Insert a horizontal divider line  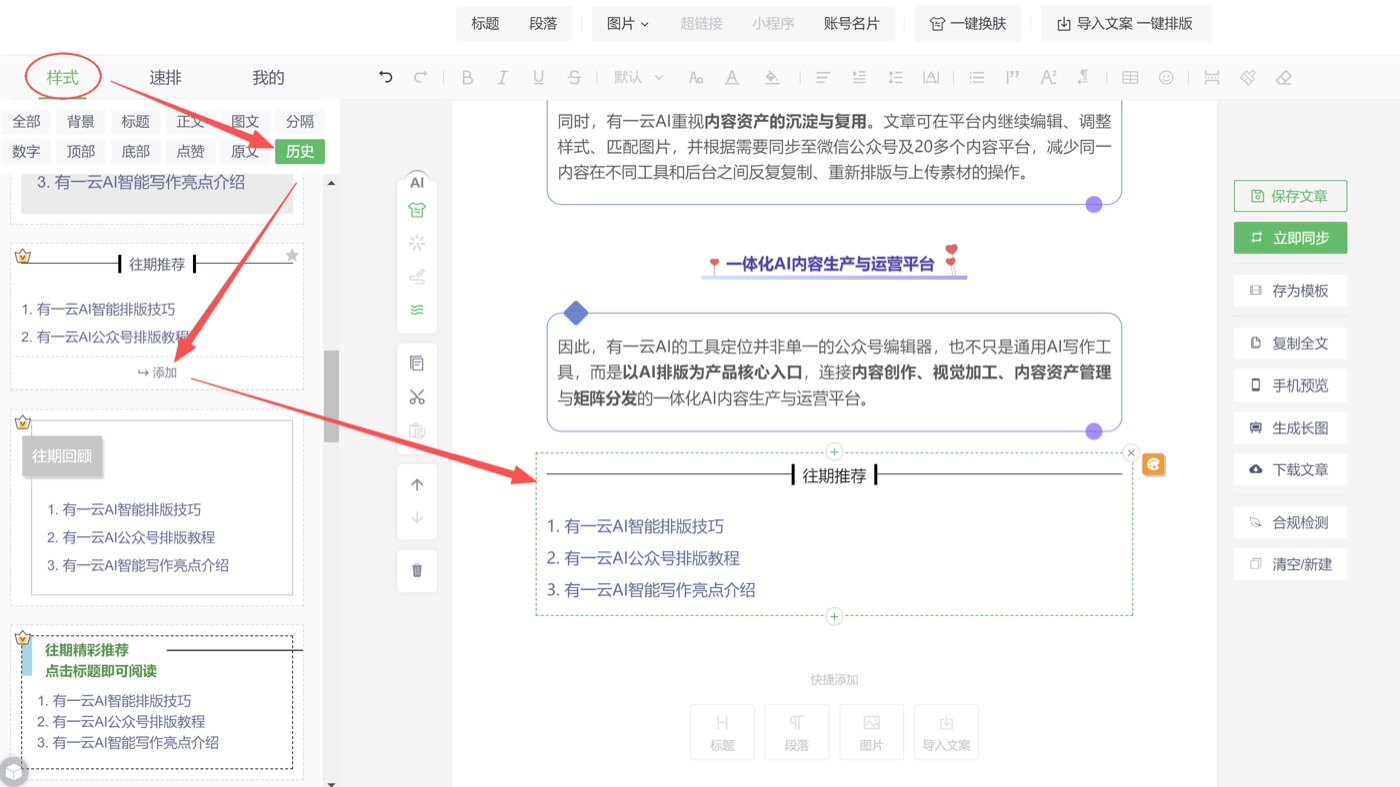1212,77
